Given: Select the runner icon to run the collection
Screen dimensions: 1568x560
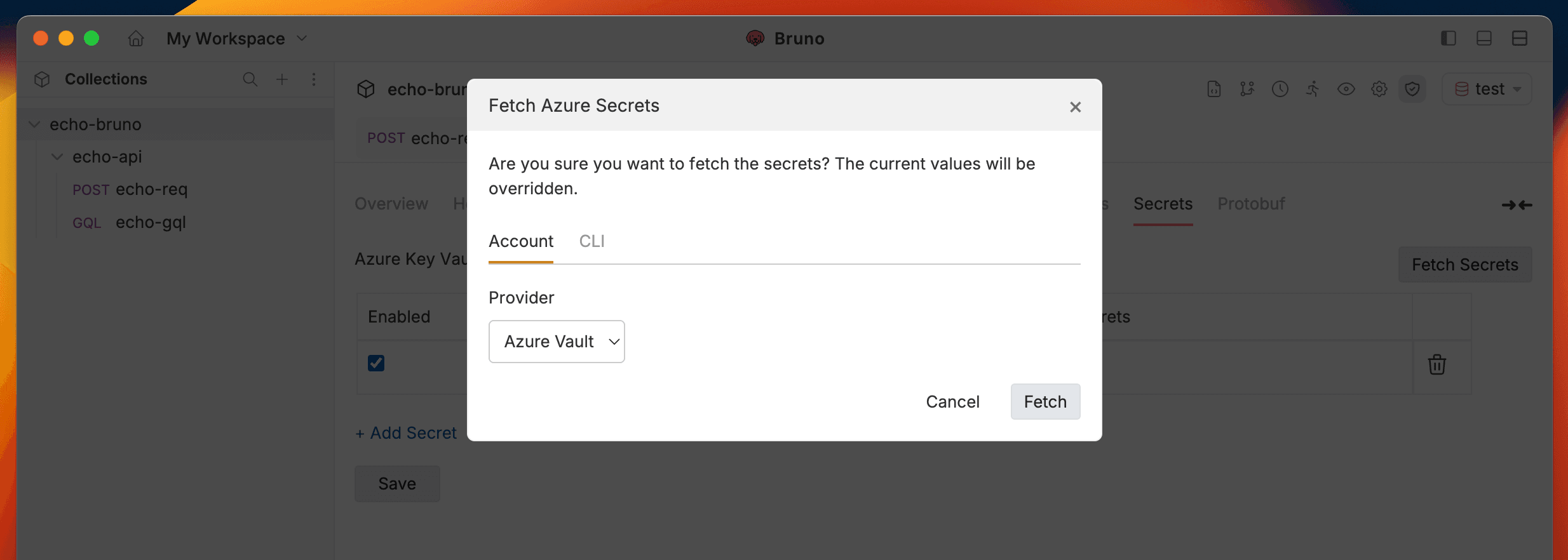Looking at the screenshot, I should (x=1313, y=89).
